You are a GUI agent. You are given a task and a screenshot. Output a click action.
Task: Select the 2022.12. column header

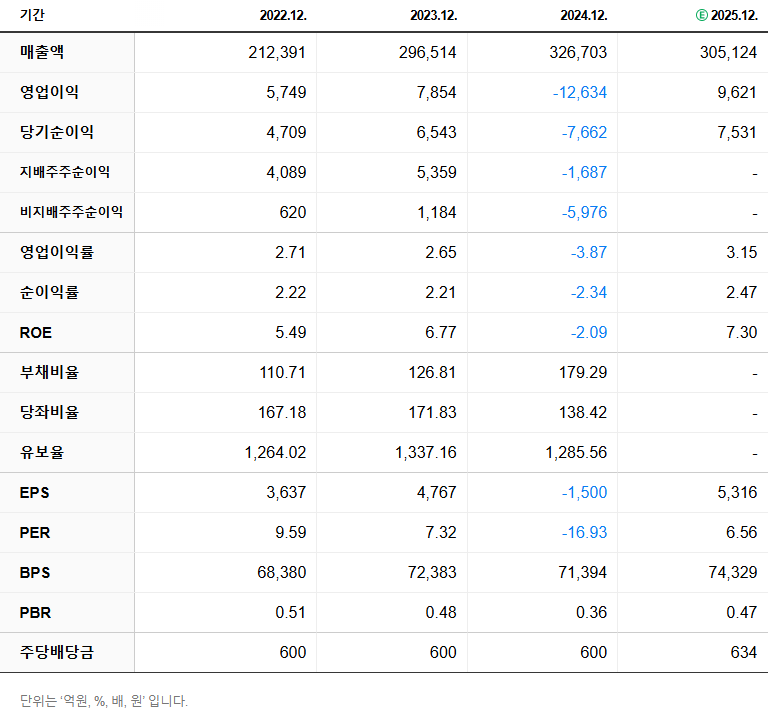click(x=283, y=15)
